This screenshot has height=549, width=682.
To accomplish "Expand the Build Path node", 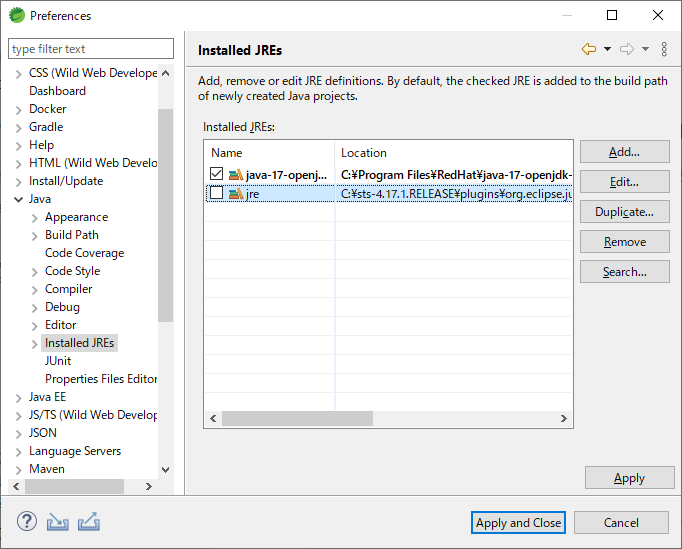I will click(x=34, y=236).
